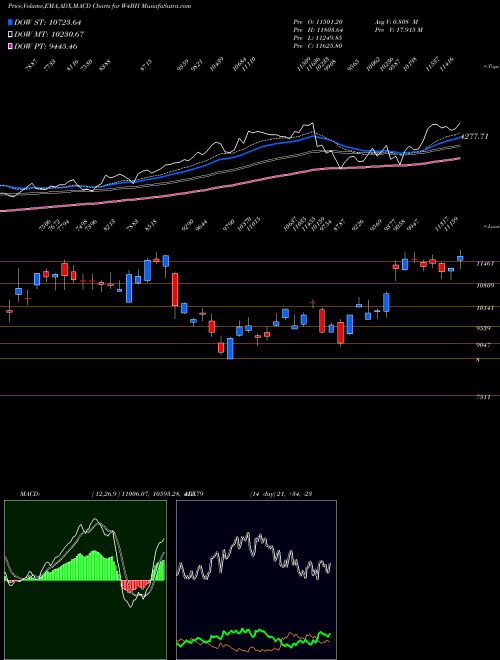
Task: Click the tall blue candle at the lowest point
Action: coord(230,349)
